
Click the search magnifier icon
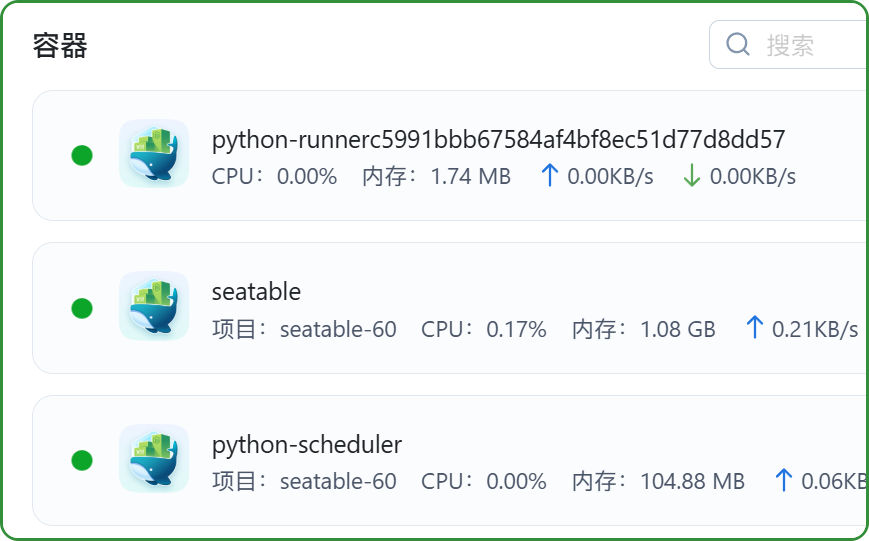tap(738, 44)
